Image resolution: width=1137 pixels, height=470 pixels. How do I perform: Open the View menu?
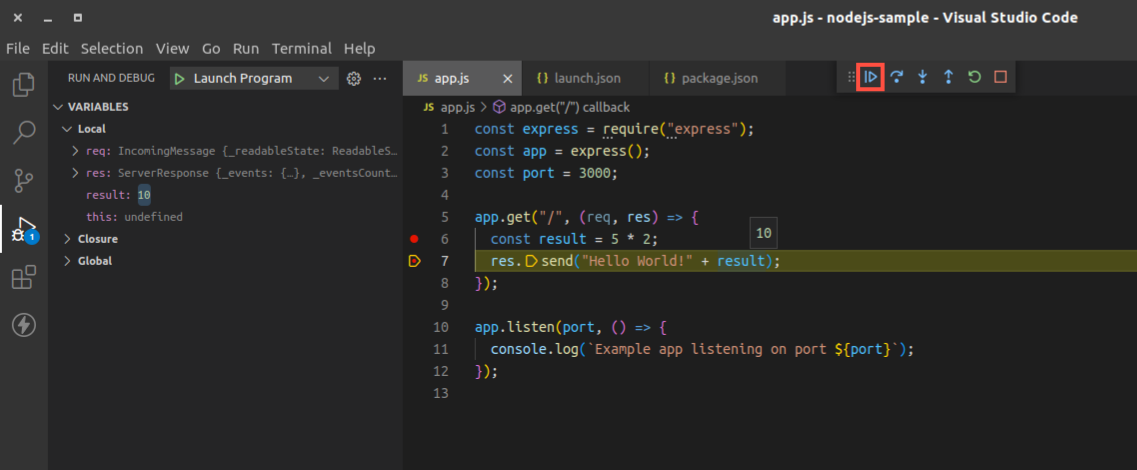pyautogui.click(x=173, y=49)
